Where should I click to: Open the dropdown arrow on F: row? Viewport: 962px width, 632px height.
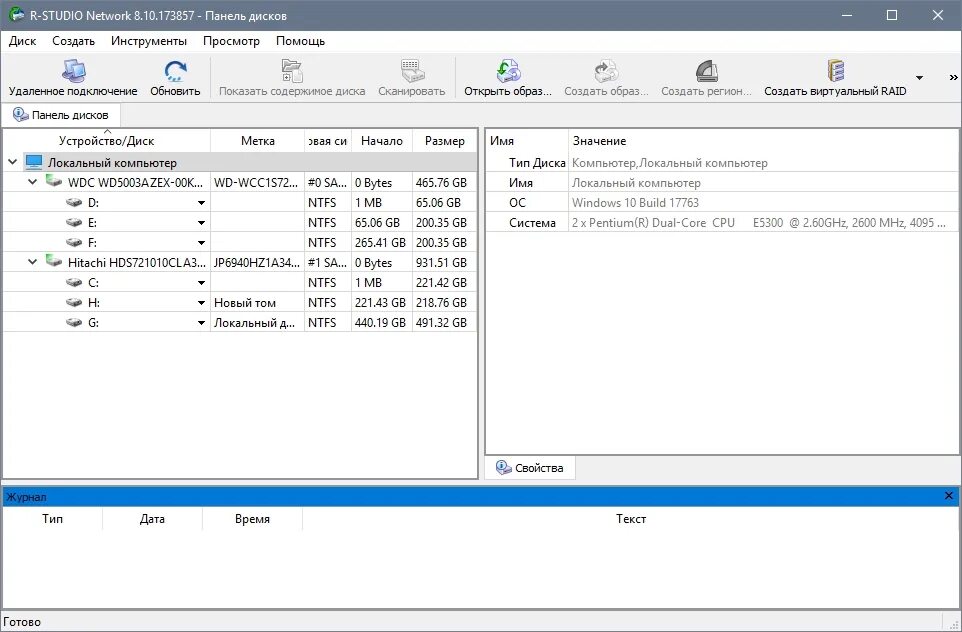click(x=201, y=243)
